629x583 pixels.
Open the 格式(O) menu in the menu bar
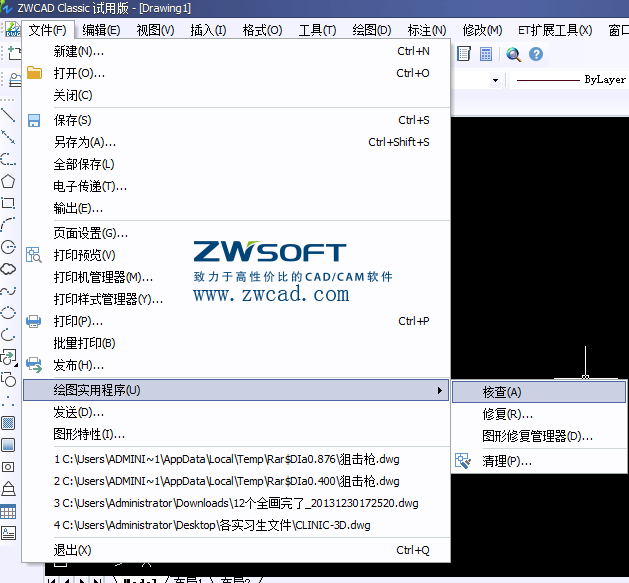[x=262, y=30]
